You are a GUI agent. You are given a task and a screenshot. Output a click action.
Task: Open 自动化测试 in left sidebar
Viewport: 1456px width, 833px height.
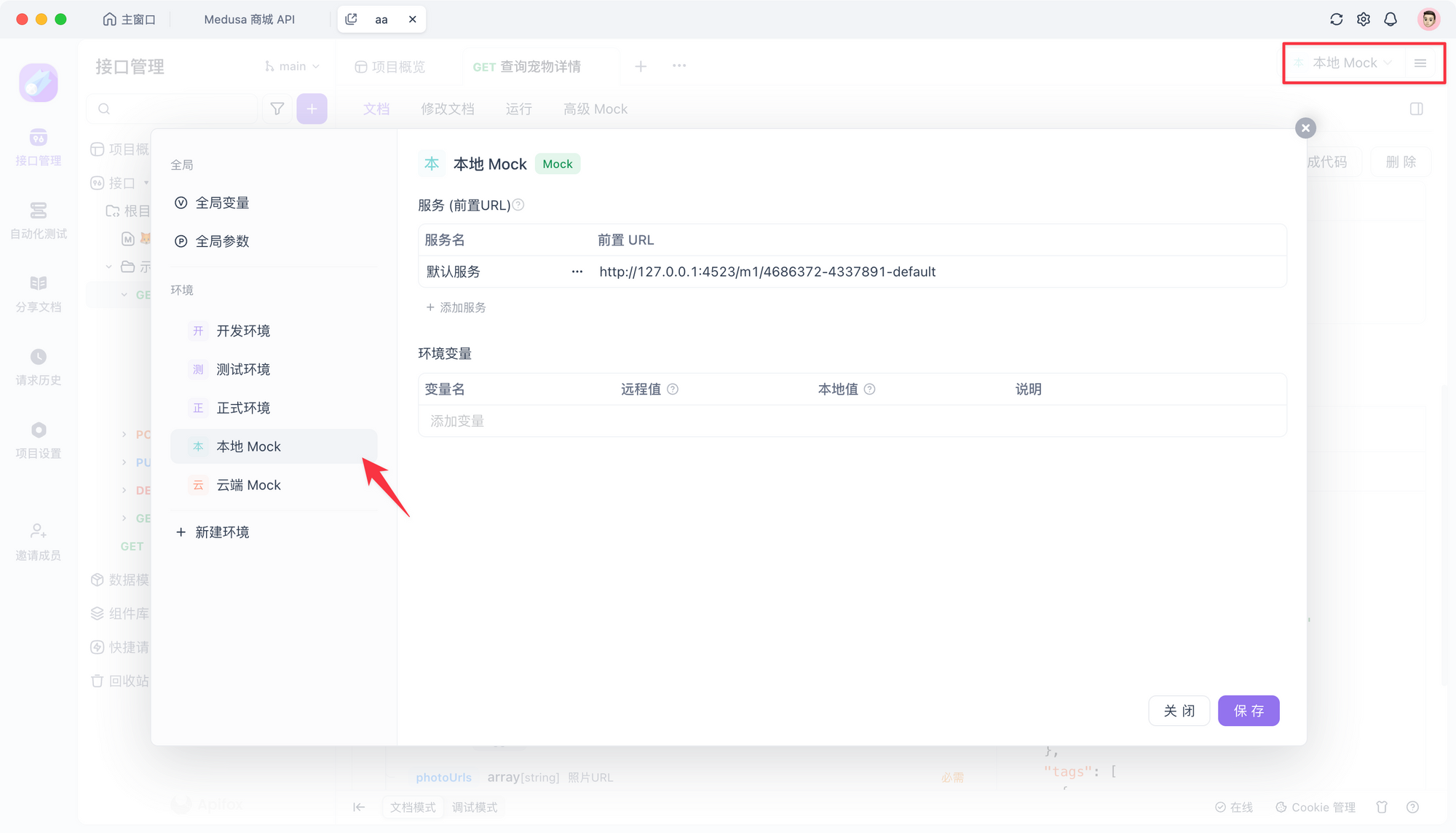[39, 221]
